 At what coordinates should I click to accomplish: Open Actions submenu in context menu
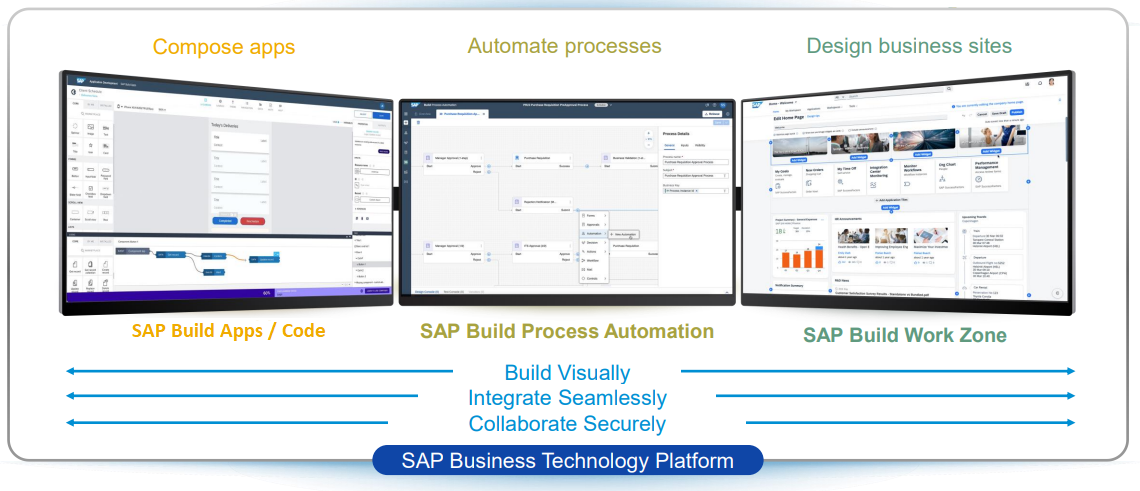pos(594,252)
